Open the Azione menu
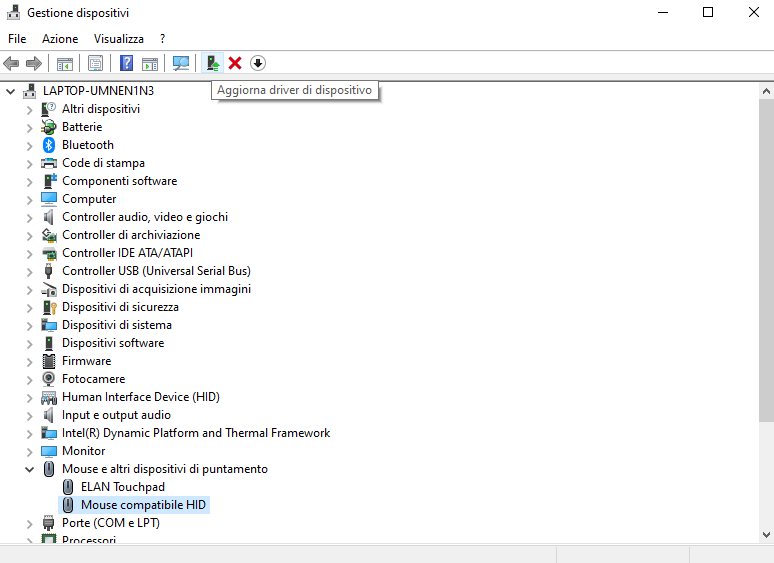 60,38
